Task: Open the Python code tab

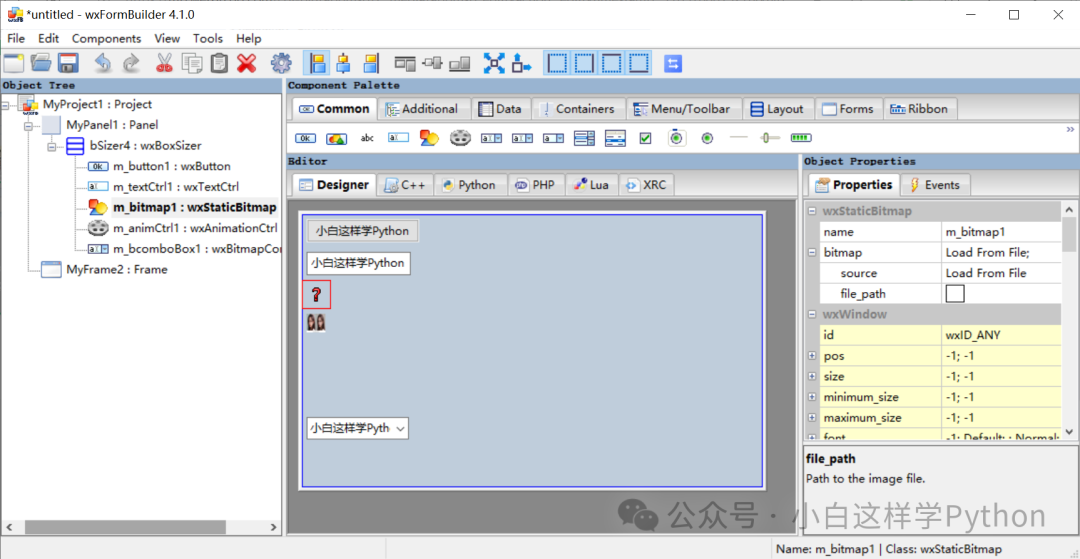Action: pyautogui.click(x=470, y=185)
